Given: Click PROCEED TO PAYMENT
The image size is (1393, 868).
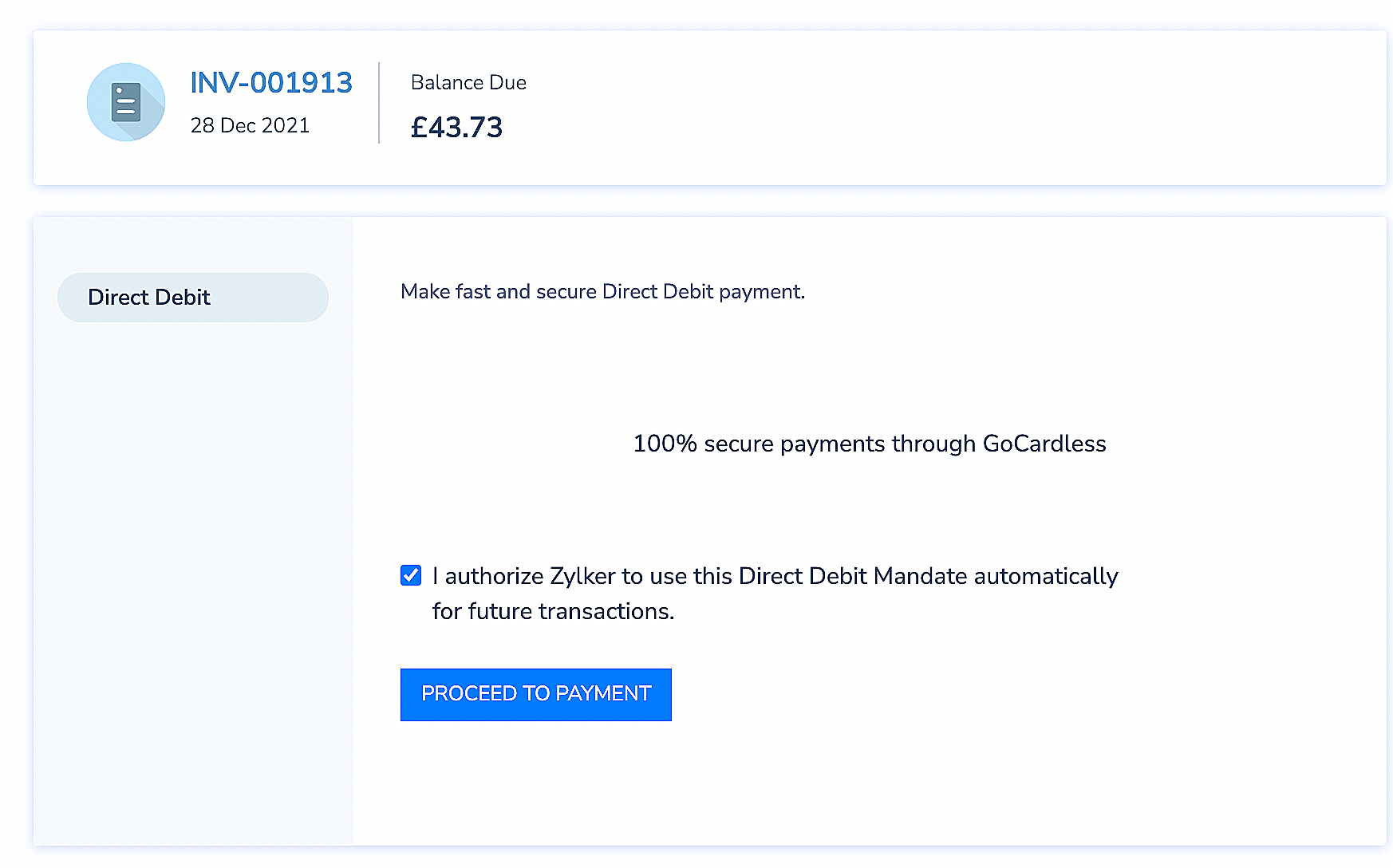Looking at the screenshot, I should pos(535,694).
